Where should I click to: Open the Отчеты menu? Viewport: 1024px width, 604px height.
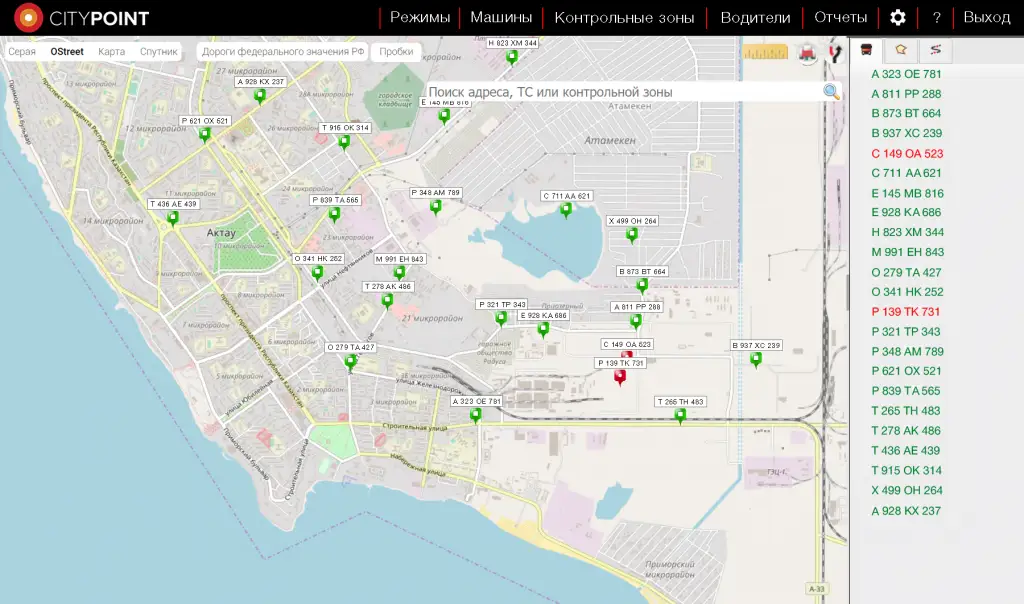[x=840, y=18]
